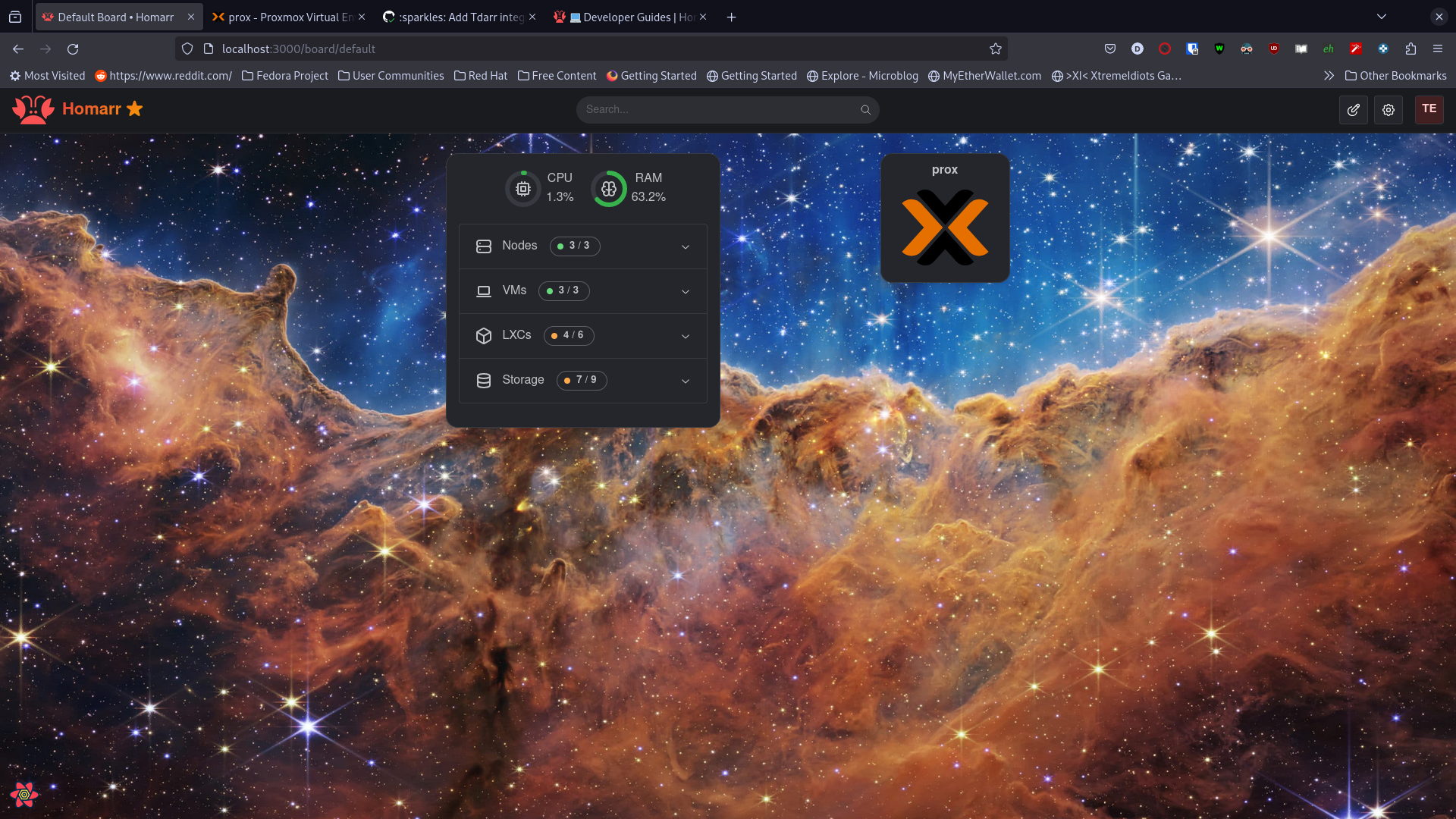Open the Free Content bookmarks folder
The height and width of the screenshot is (819, 1456).
[x=557, y=76]
